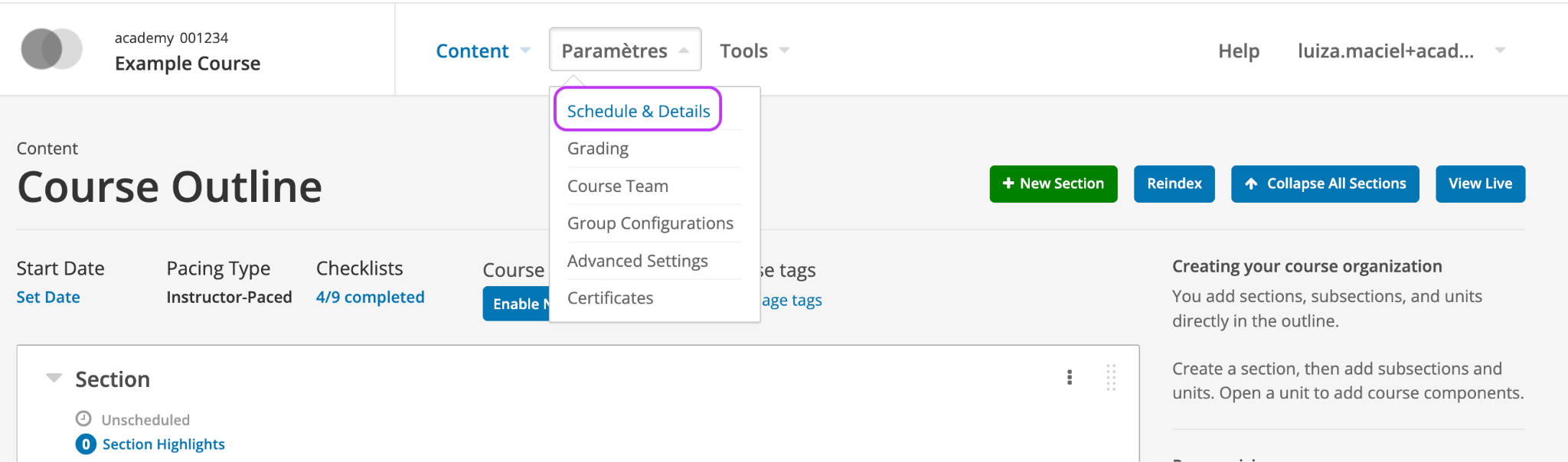1568x462 pixels.
Task: Click the clock icon beside Unscheduled
Action: click(83, 418)
